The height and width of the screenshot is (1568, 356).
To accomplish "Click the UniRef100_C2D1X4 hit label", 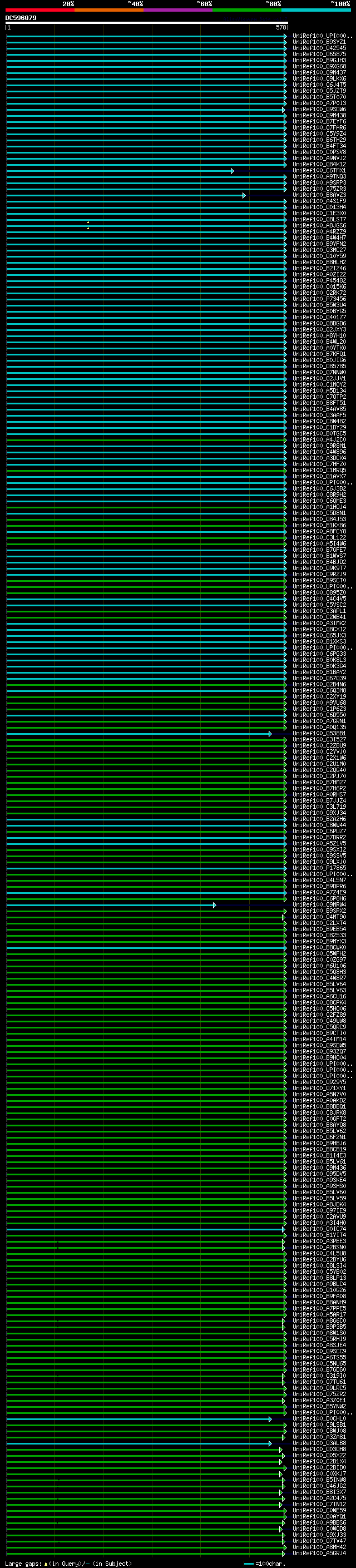I will click(319, 1461).
